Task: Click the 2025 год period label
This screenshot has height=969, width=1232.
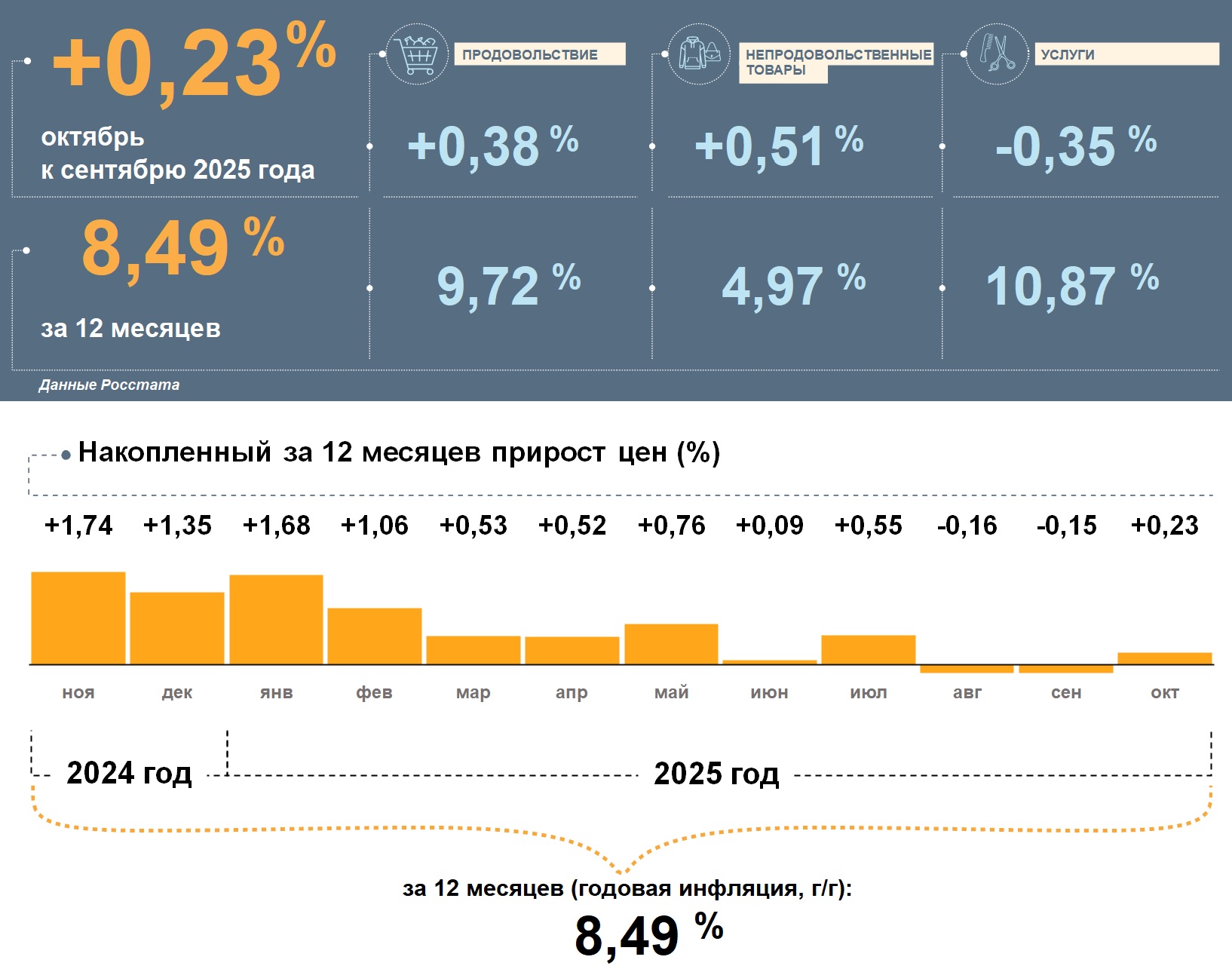Action: [716, 774]
